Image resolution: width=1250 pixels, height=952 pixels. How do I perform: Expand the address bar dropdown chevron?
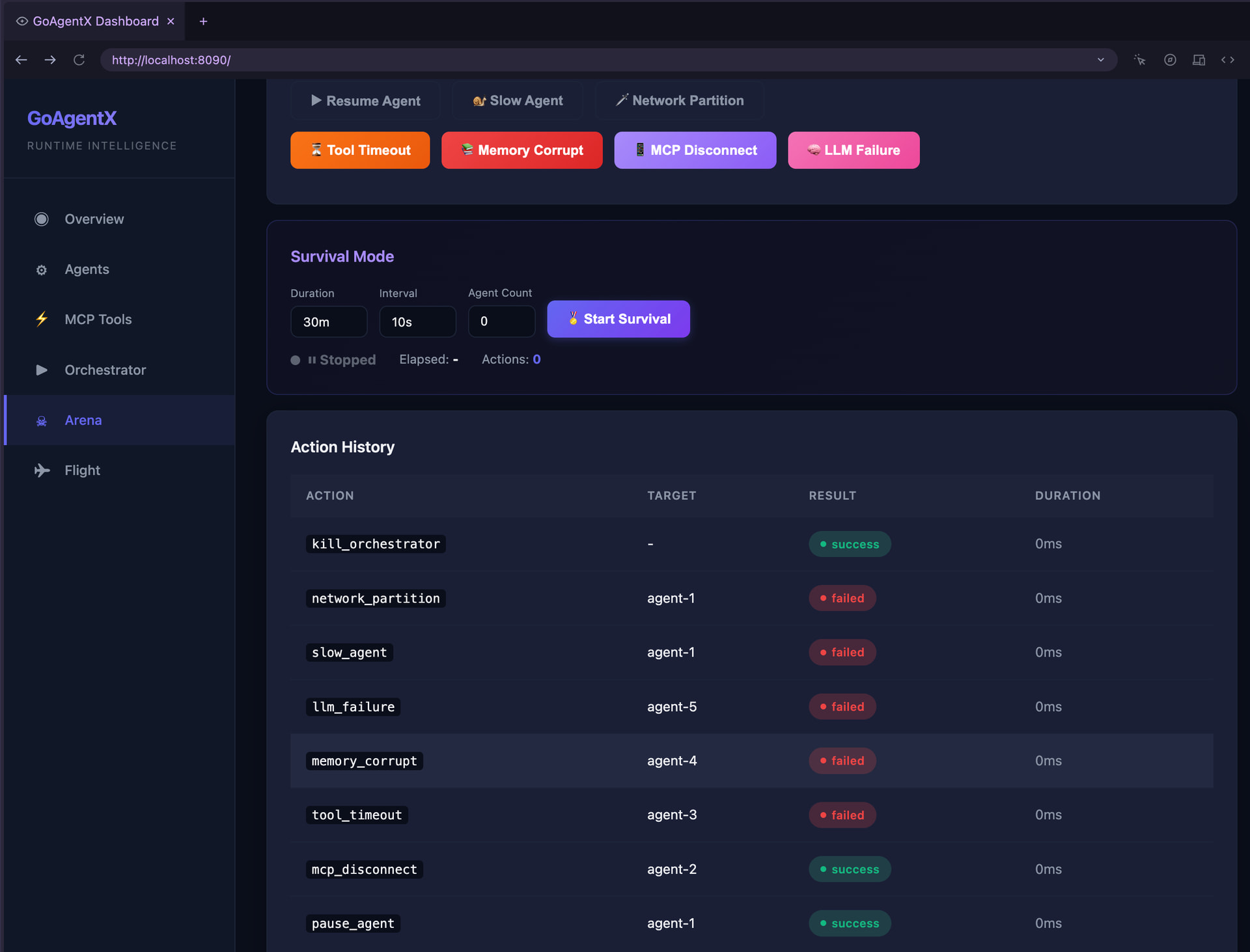pos(1100,60)
